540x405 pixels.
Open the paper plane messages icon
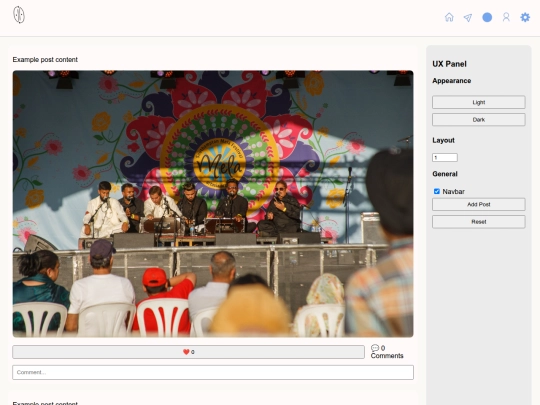point(468,18)
